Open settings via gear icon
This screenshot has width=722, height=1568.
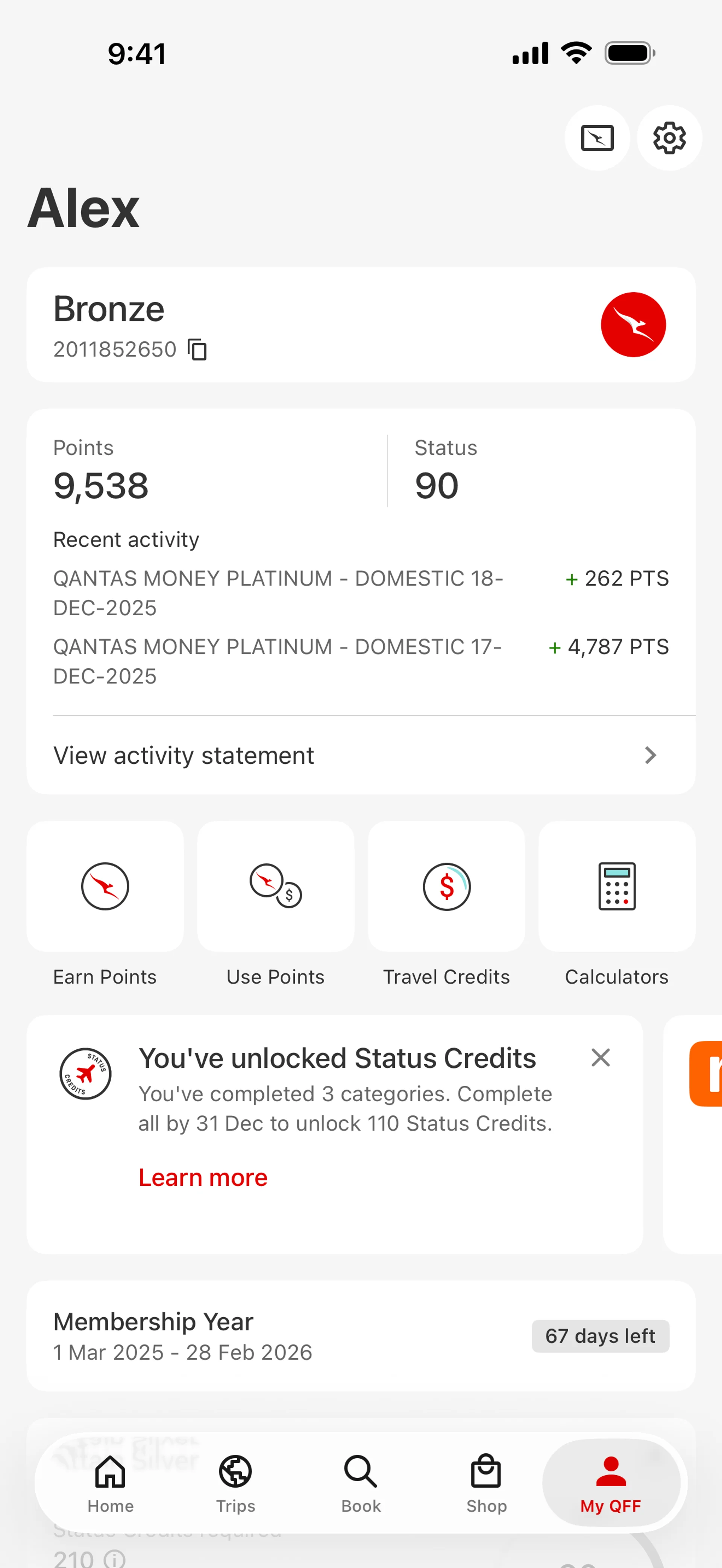click(669, 138)
